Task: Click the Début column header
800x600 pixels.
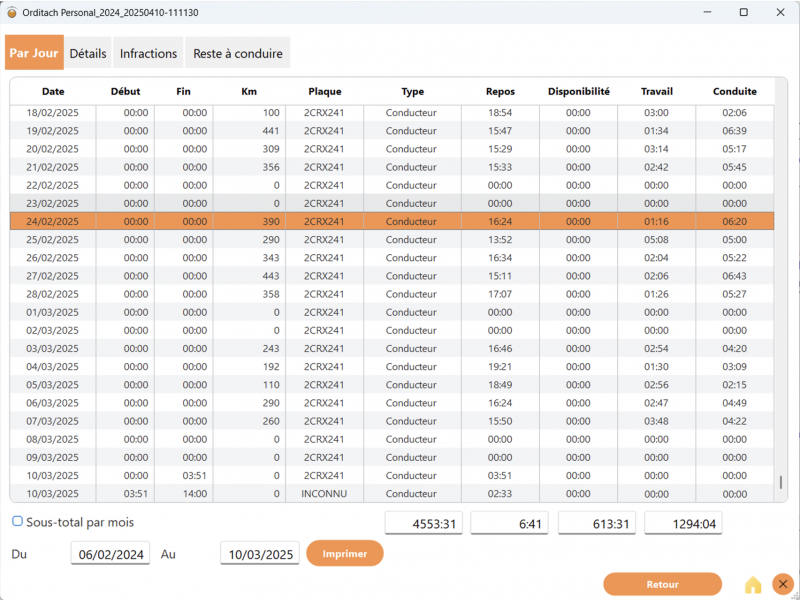Action: [x=126, y=92]
